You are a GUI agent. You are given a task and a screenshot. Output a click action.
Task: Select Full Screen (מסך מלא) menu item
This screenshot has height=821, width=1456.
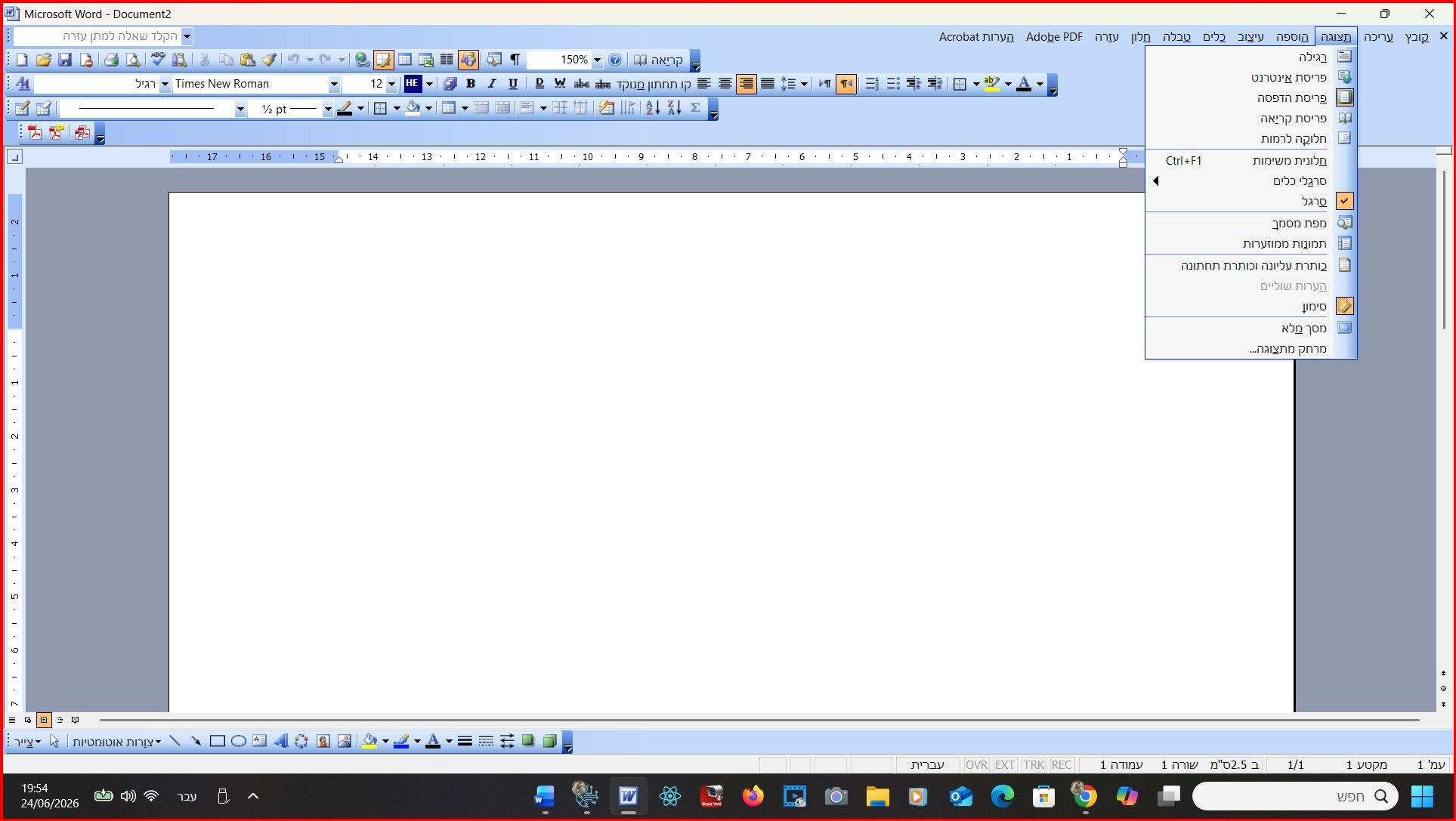coord(1251,328)
